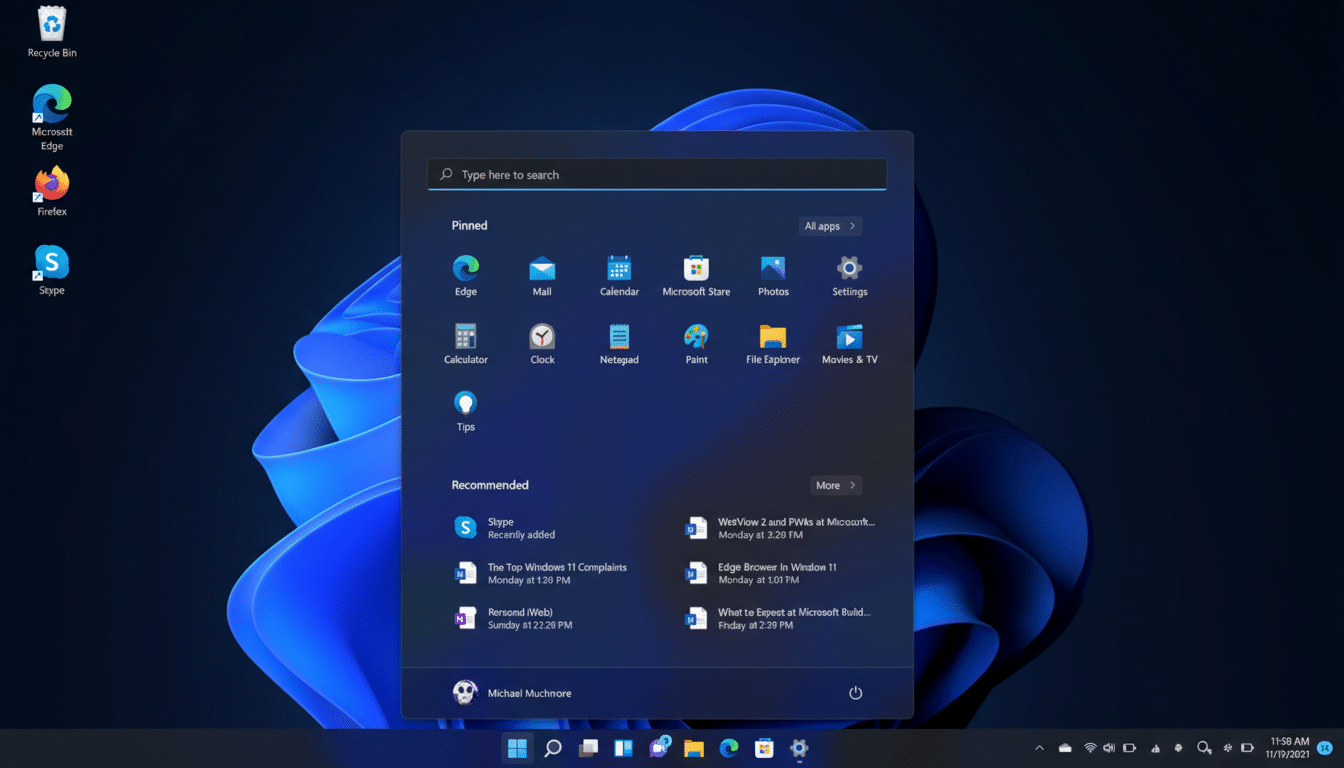Open Widgets from the taskbar

tap(623, 748)
